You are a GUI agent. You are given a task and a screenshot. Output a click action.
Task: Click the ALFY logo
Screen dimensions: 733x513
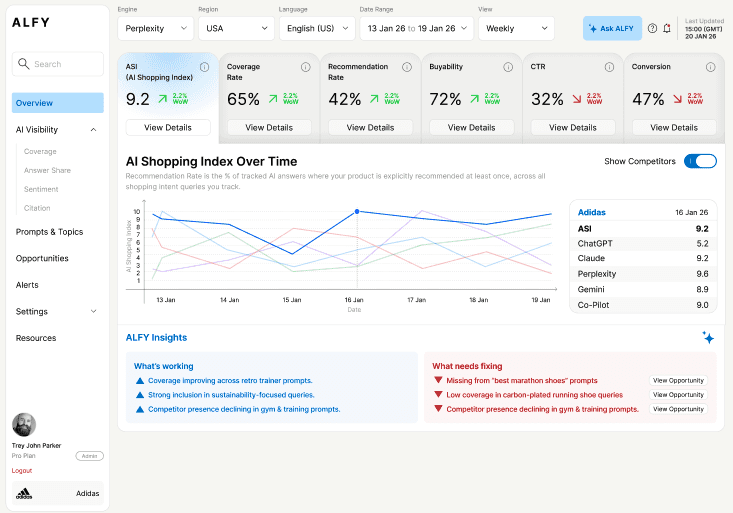tap(31, 22)
